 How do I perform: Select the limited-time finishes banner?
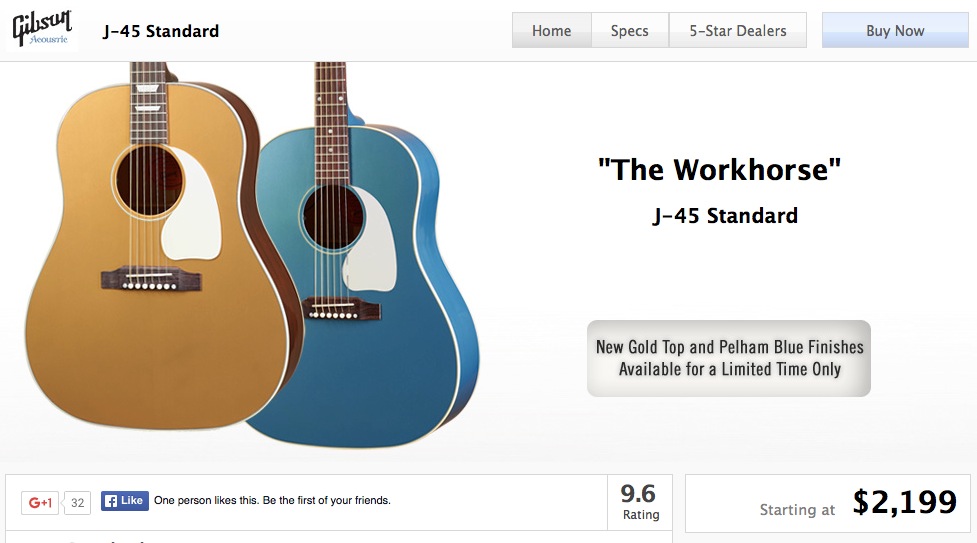tap(729, 358)
